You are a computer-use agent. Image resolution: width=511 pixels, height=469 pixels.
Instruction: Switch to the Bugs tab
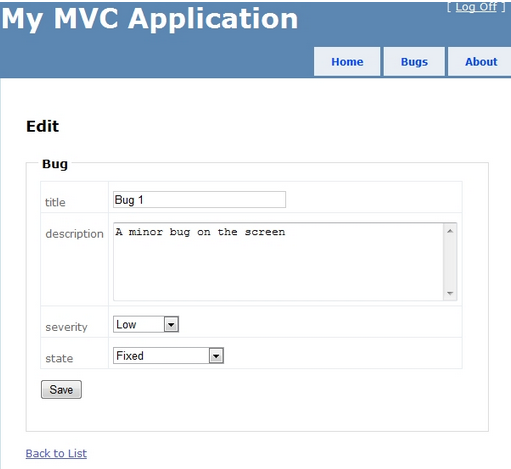click(x=414, y=62)
